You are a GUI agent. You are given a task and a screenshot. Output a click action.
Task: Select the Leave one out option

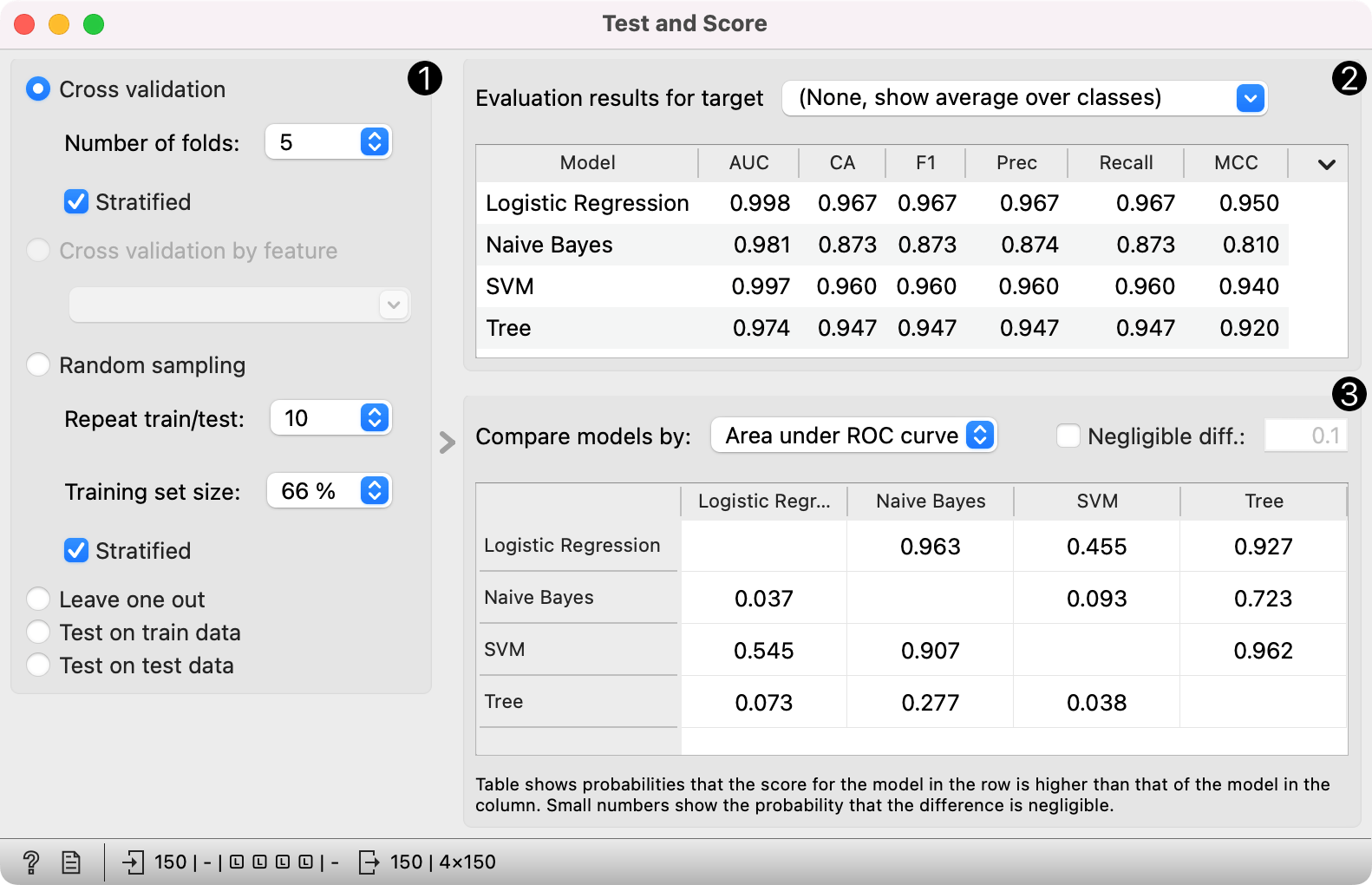38,600
